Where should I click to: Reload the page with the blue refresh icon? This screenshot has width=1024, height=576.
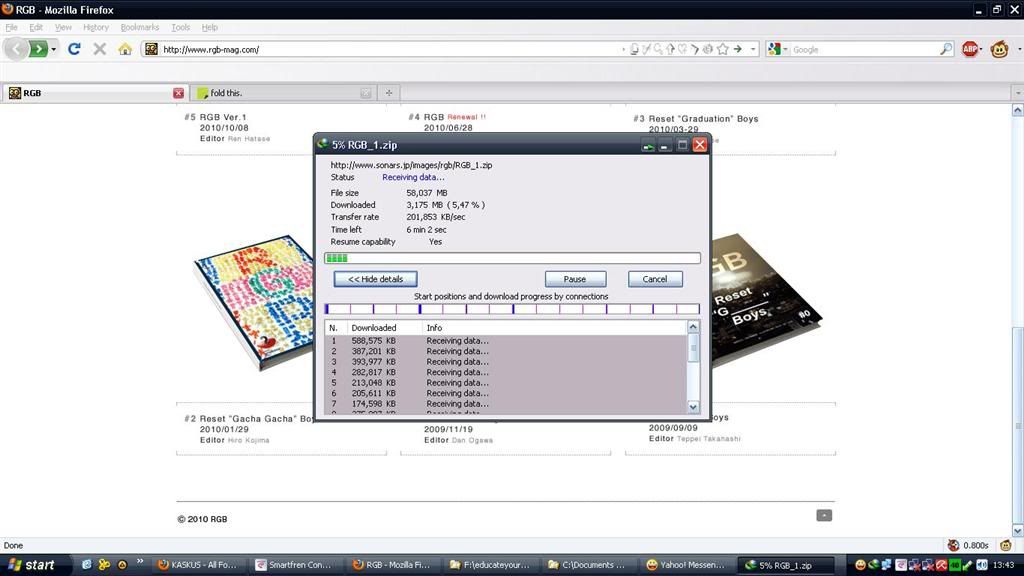click(x=74, y=49)
